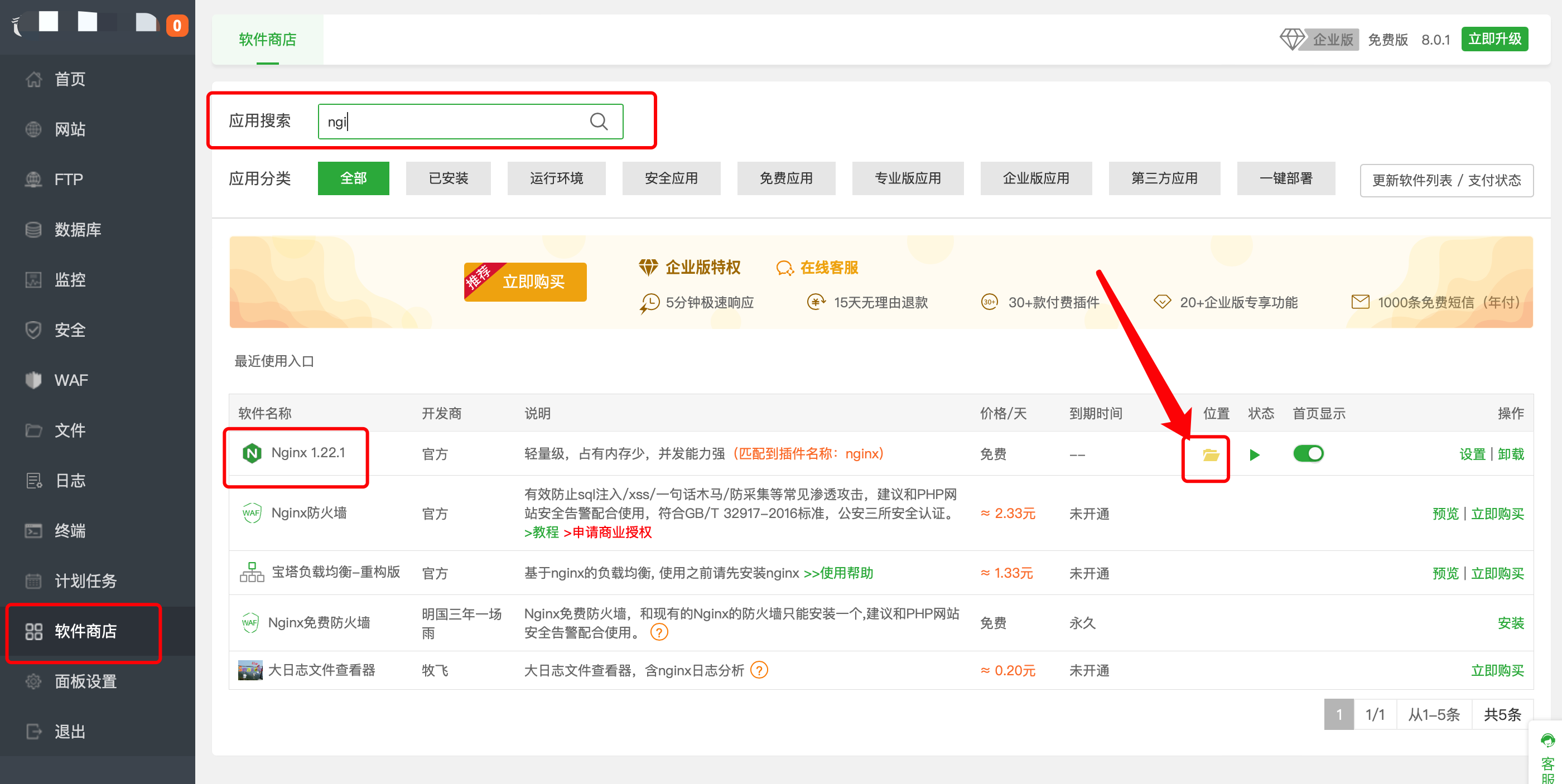Click 立即购买 for 宝塔负载均衡-重构版

point(1497,573)
